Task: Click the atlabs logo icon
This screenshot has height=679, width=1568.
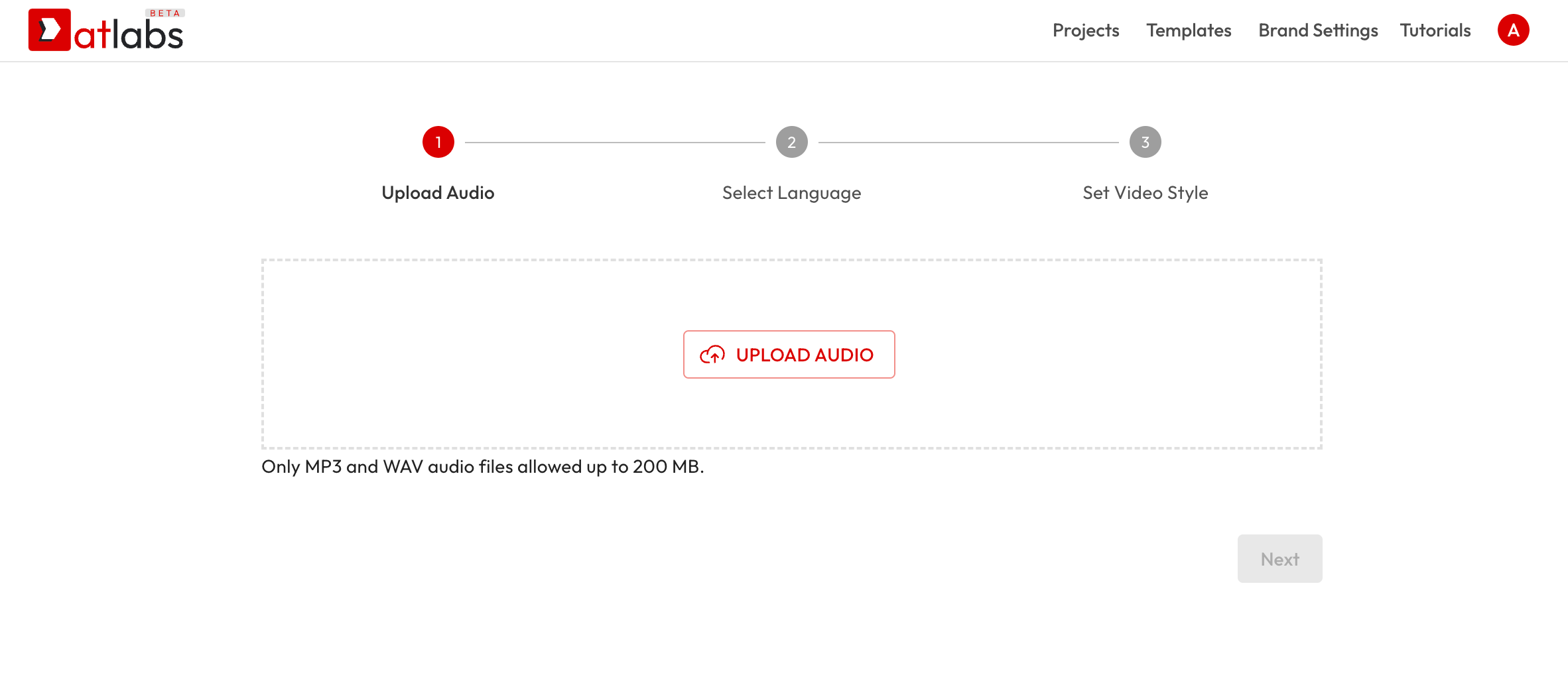Action: tap(49, 30)
